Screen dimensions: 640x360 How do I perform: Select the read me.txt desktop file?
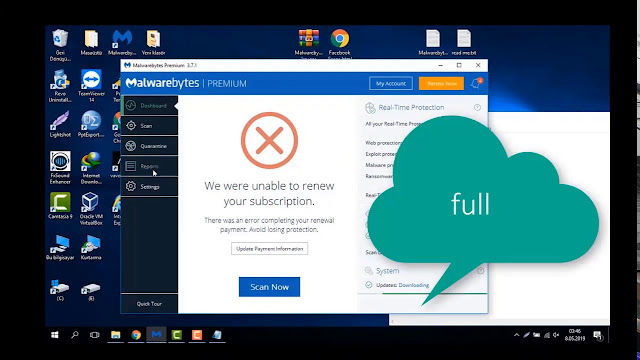[x=464, y=42]
